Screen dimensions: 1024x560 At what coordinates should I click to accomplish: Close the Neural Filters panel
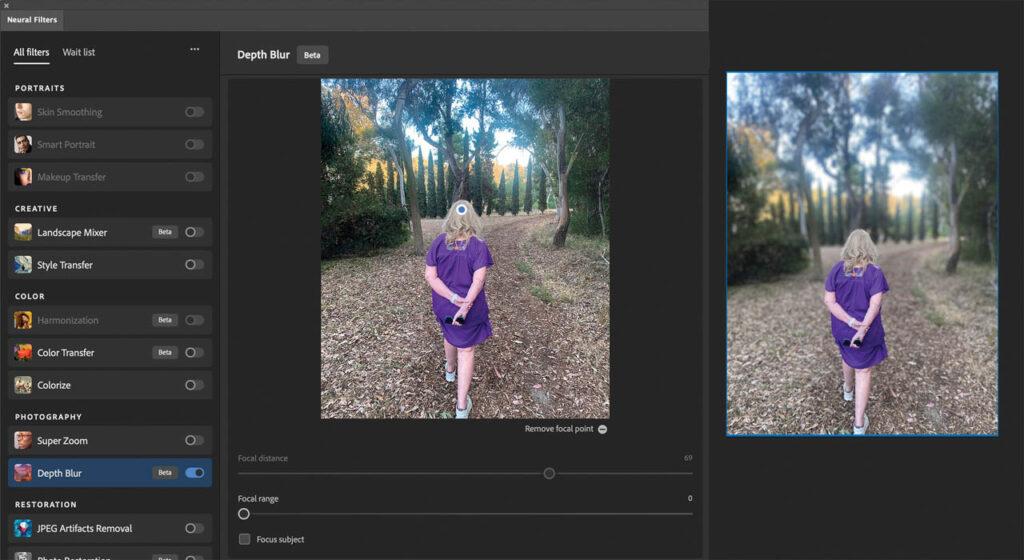pos(6,5)
